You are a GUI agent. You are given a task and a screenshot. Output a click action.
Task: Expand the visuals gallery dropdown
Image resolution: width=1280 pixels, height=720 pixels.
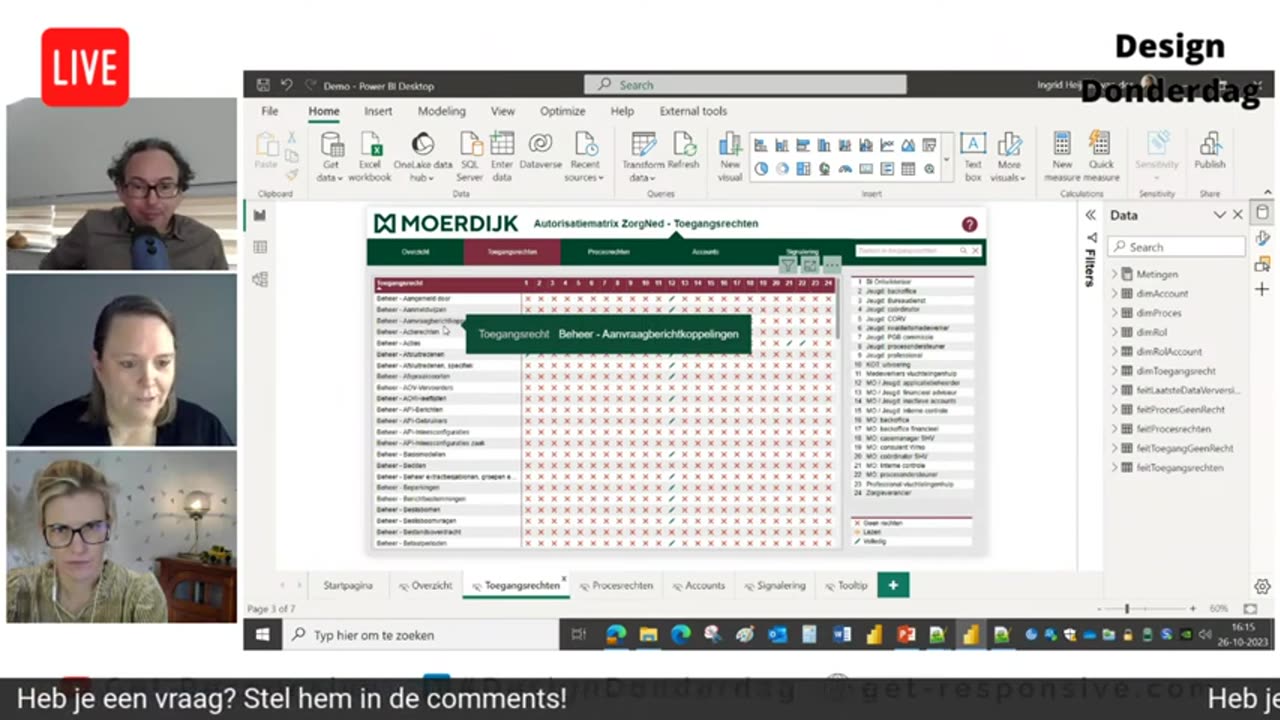946,160
